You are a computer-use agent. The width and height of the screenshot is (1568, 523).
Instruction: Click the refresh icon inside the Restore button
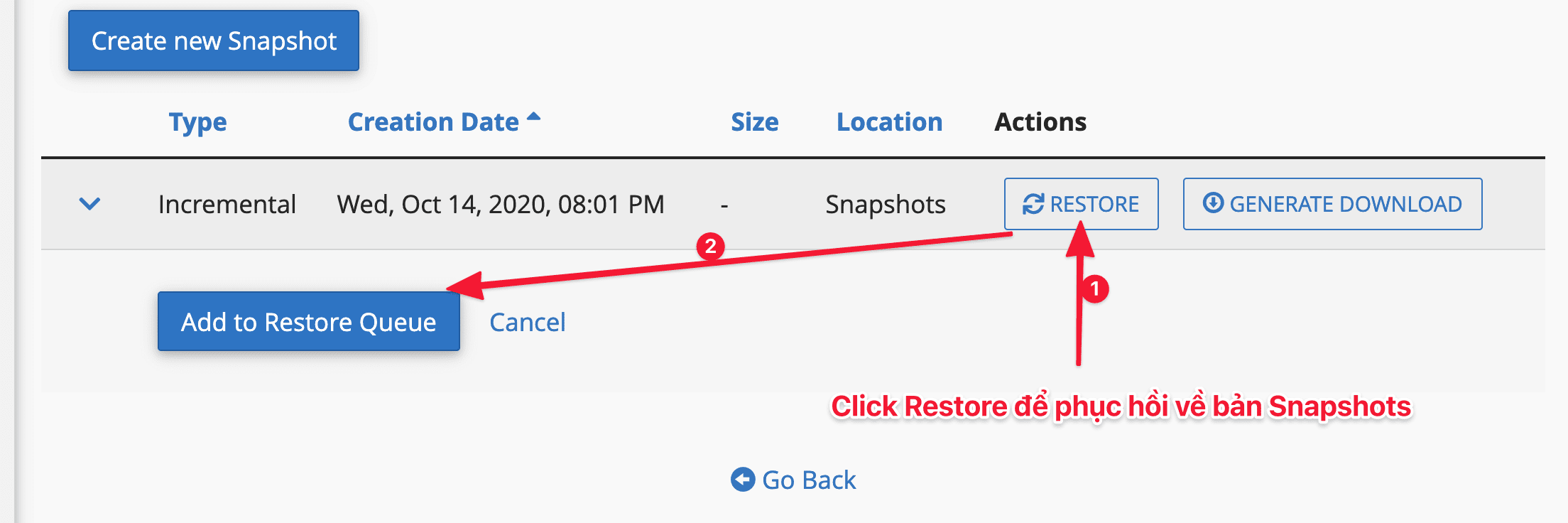[1035, 204]
